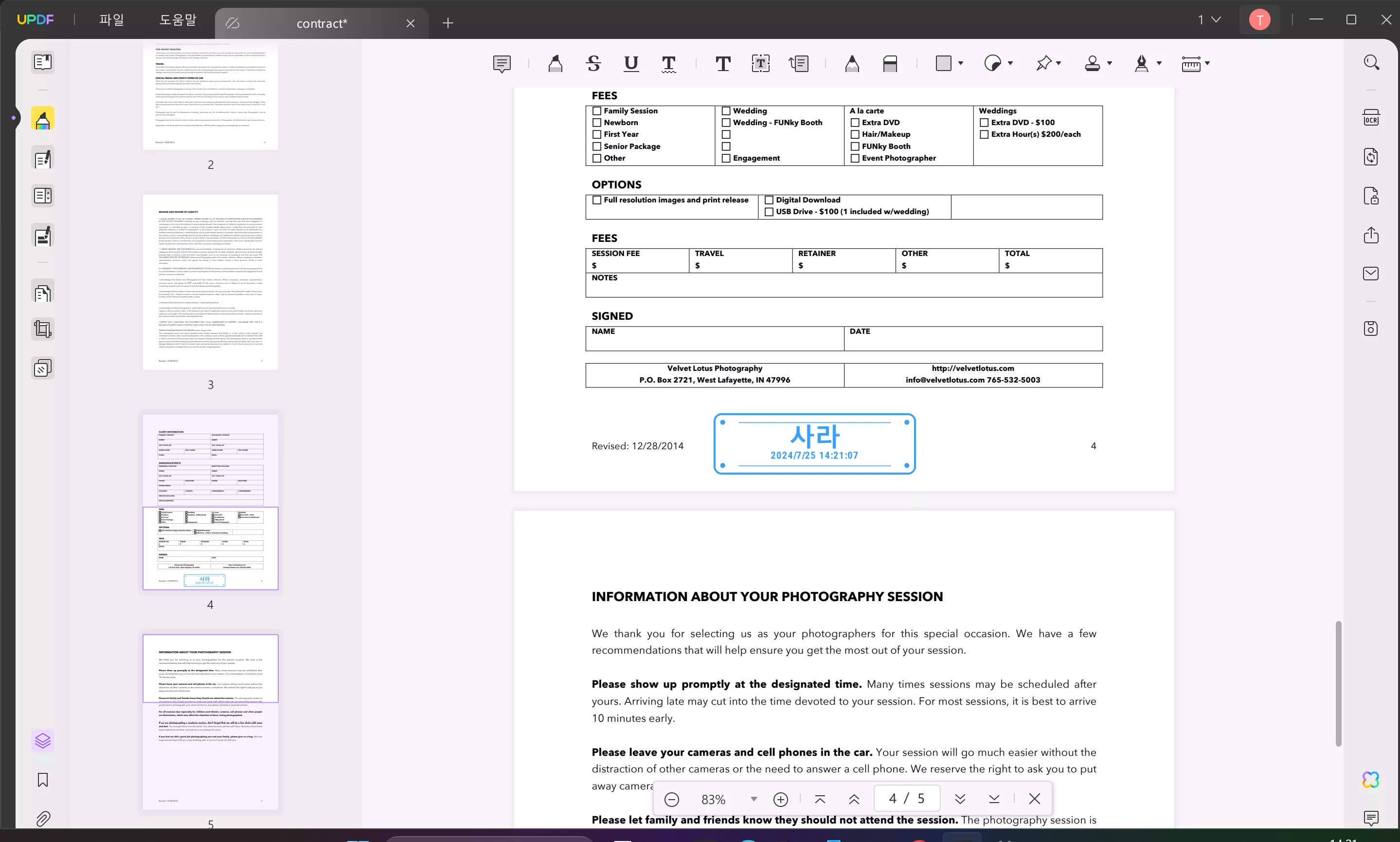Open the Reader mode icon in left sidebar
The image size is (1400, 842).
(x=42, y=62)
